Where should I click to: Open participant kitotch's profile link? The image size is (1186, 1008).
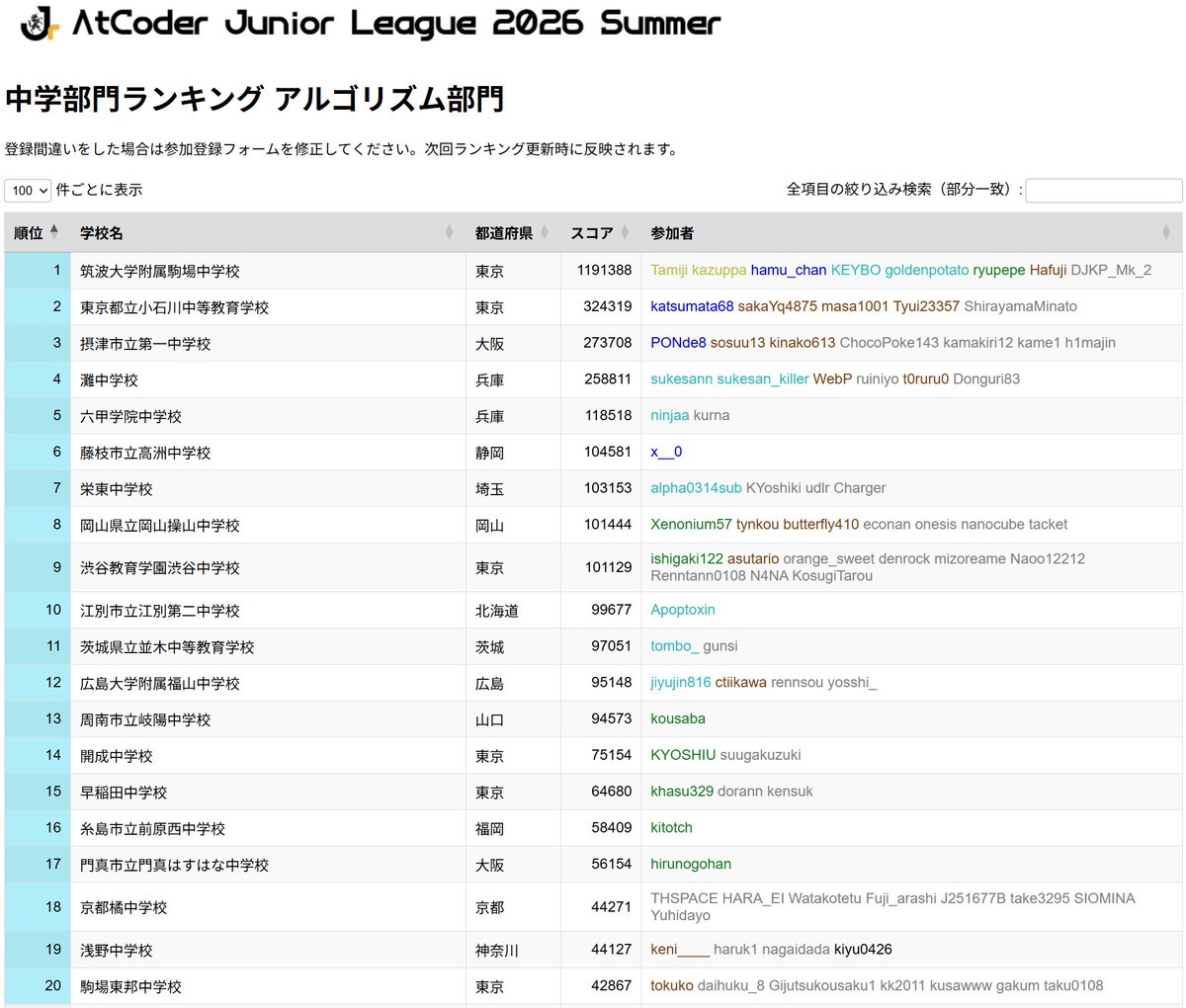point(671,827)
